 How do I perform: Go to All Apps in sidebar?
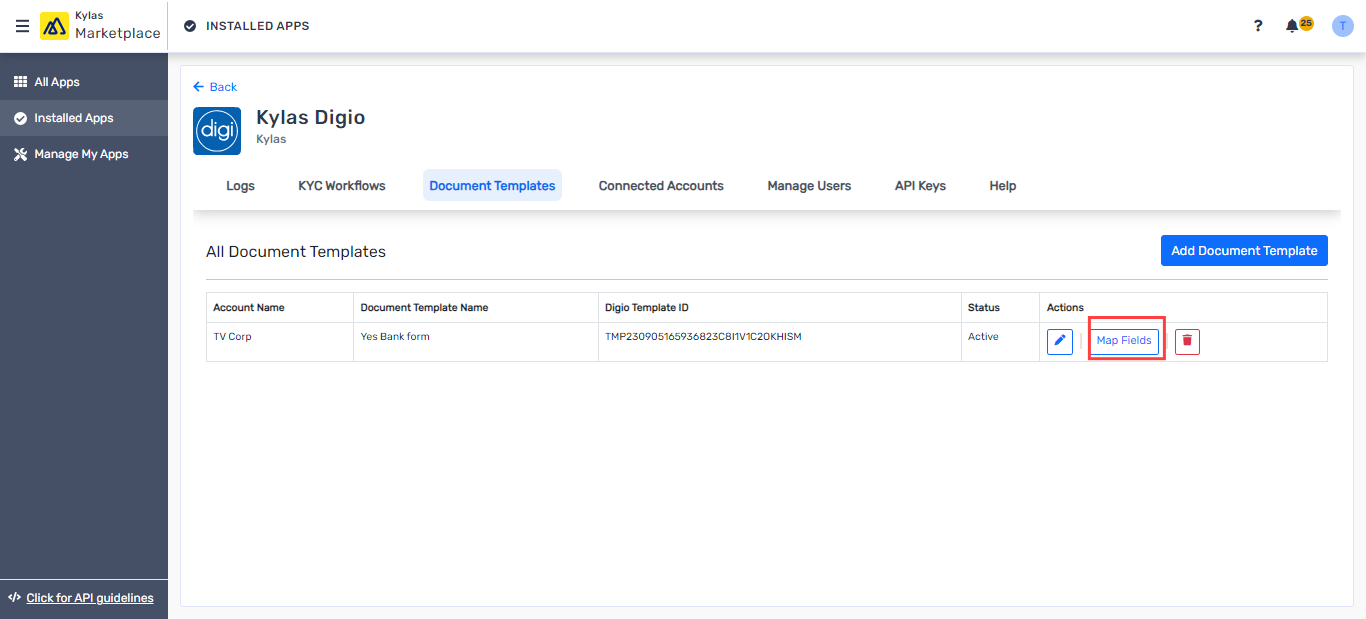click(57, 82)
